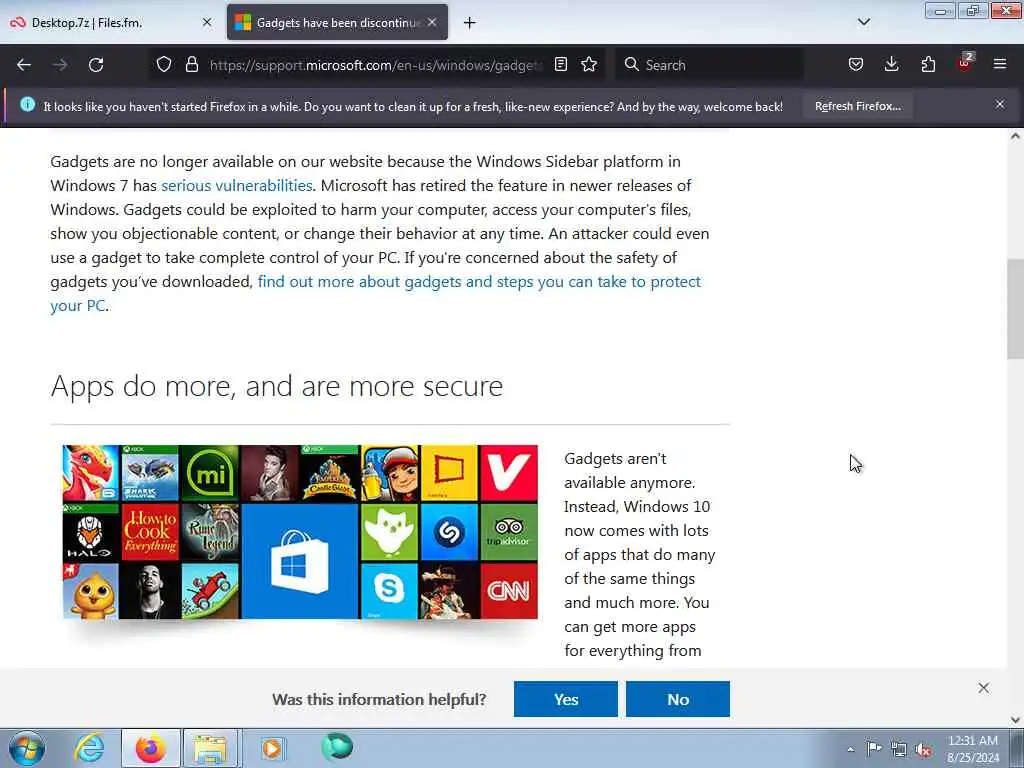1024x768 pixels.
Task: Click the How to Cook Everything tile
Action: (x=150, y=532)
